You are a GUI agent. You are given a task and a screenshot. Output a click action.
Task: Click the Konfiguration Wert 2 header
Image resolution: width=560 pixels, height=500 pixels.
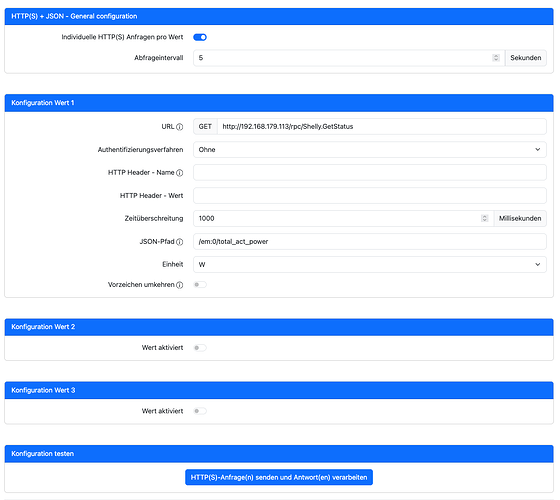pos(279,327)
